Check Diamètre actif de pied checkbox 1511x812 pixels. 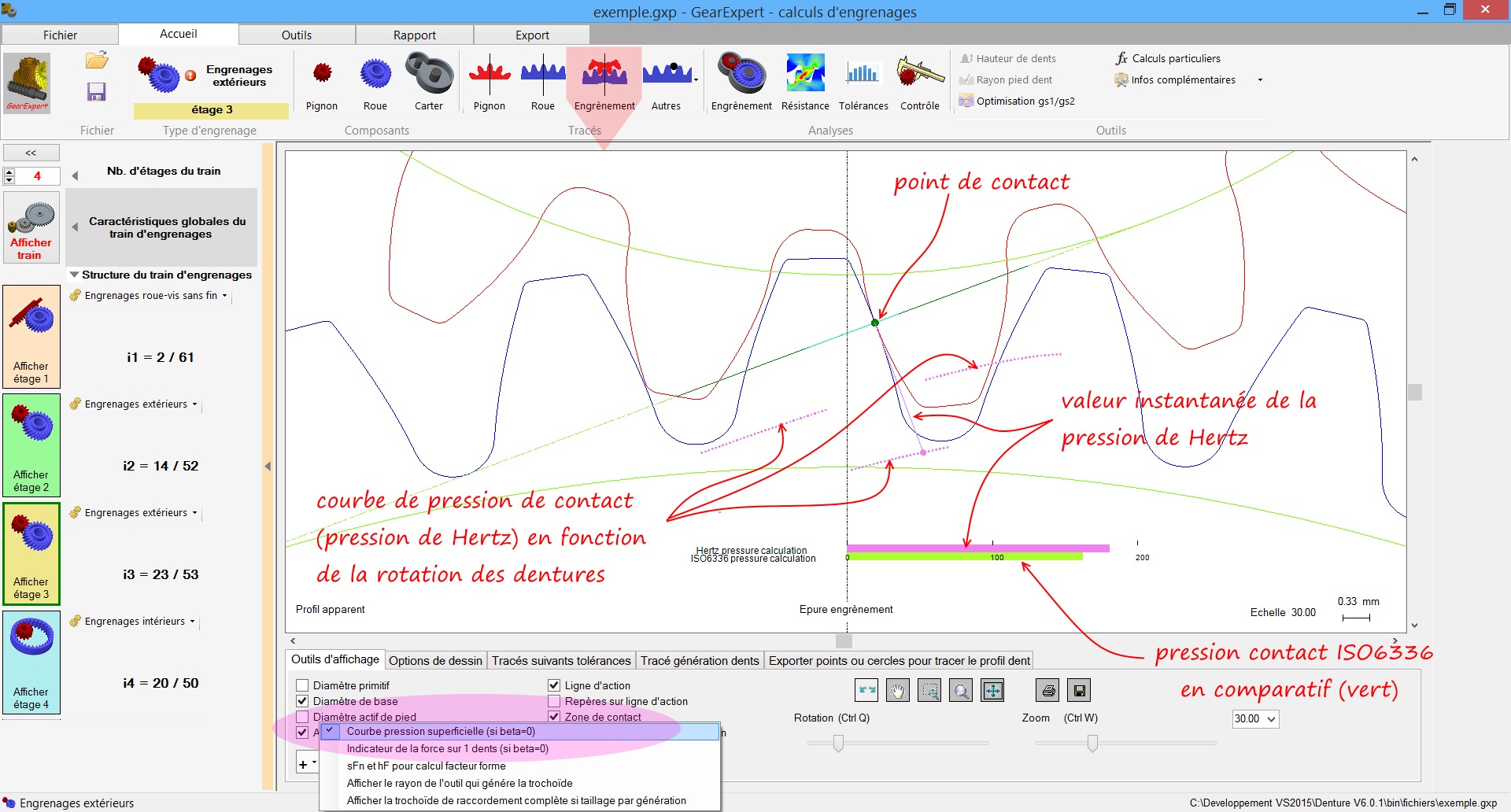coord(302,717)
